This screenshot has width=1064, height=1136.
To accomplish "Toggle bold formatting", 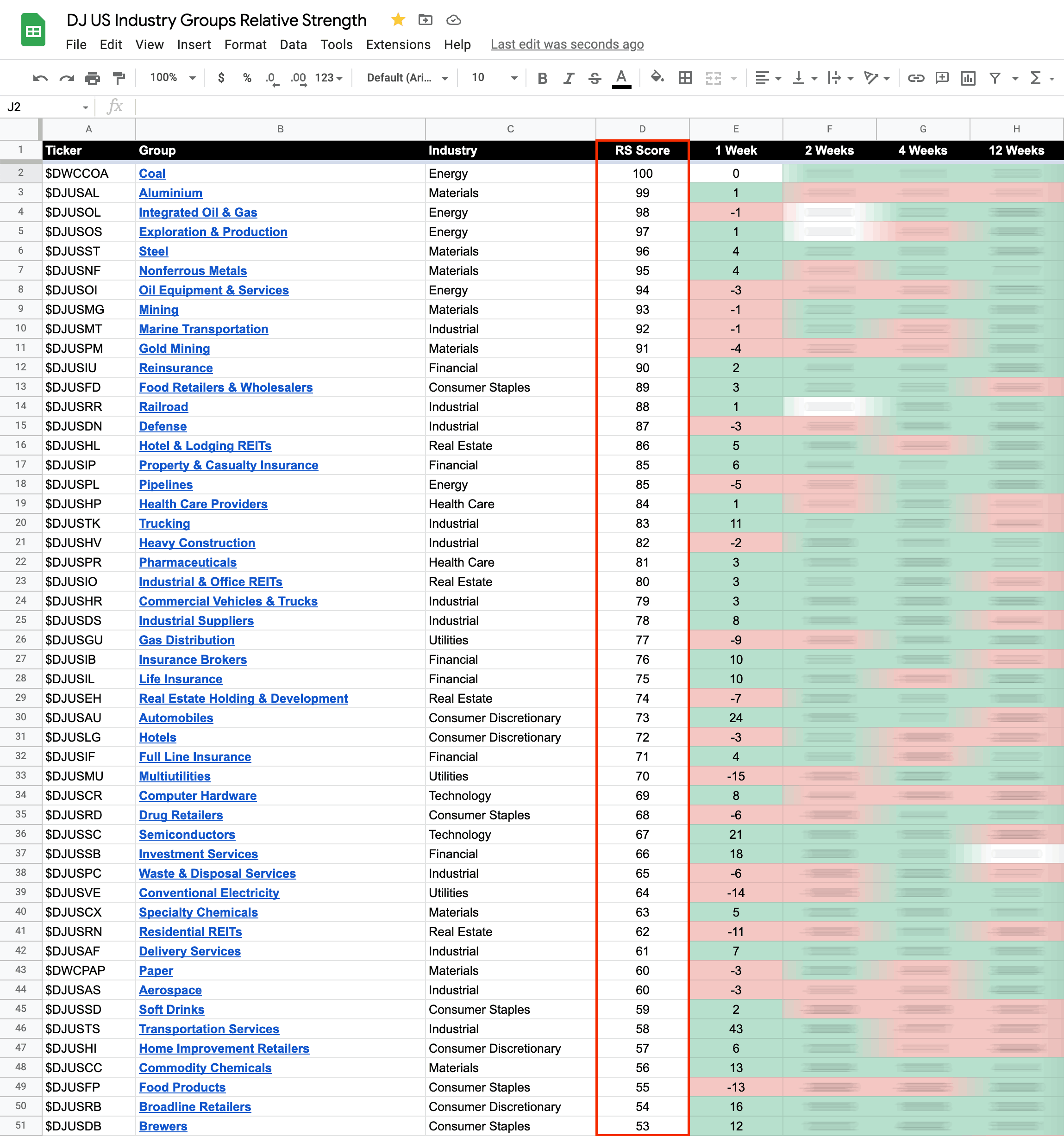I will [x=542, y=78].
